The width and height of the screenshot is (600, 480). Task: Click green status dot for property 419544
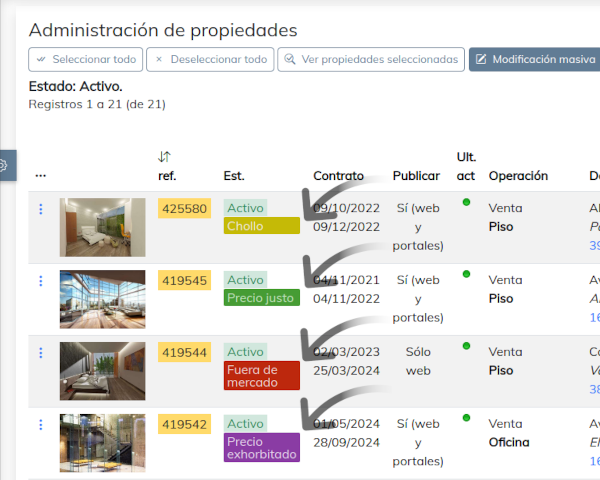tap(466, 346)
